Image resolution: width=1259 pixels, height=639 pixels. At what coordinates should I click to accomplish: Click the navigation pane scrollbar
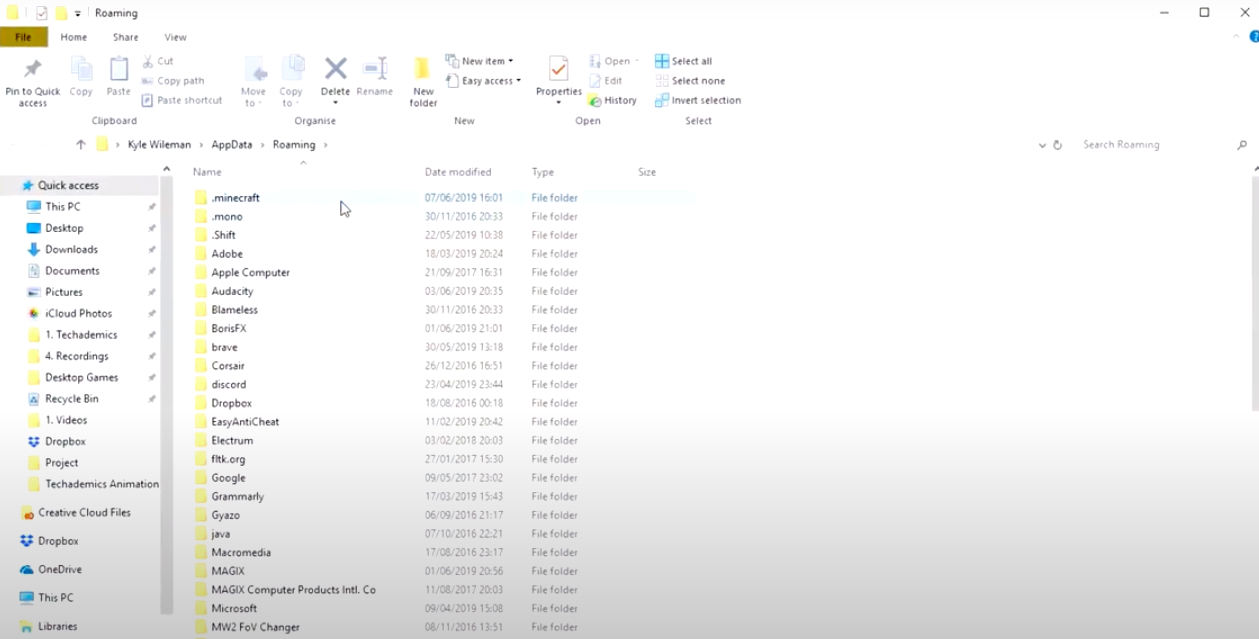(x=166, y=394)
